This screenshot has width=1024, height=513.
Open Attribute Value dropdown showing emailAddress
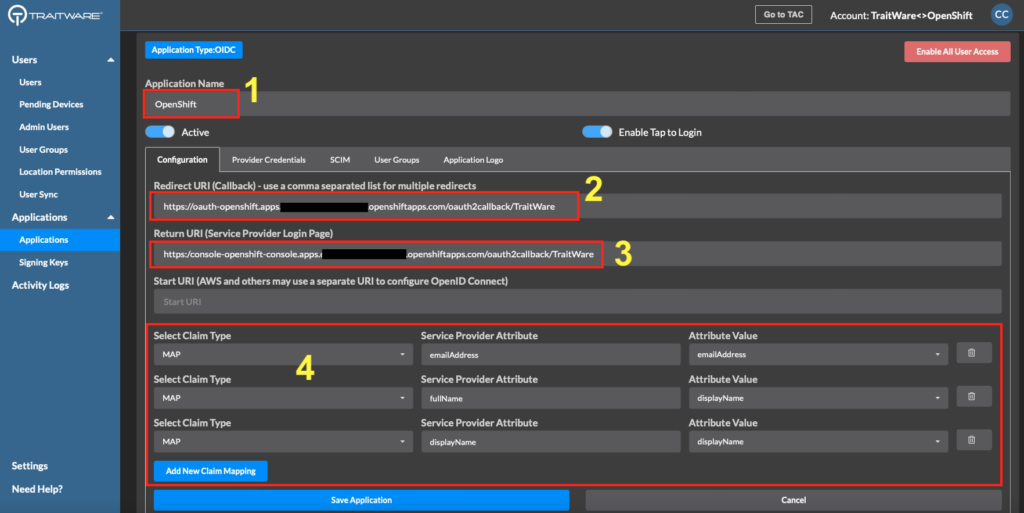[x=818, y=354]
